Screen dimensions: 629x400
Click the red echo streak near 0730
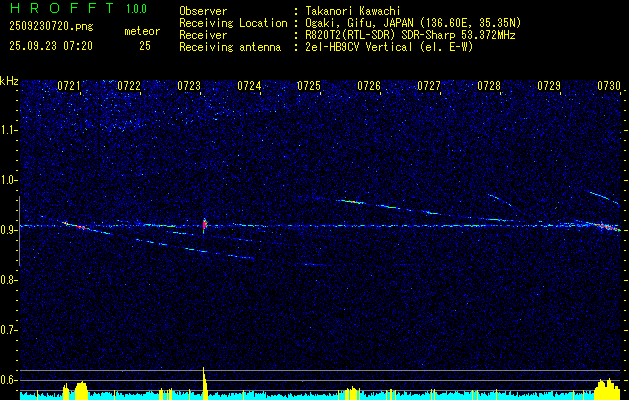606,227
